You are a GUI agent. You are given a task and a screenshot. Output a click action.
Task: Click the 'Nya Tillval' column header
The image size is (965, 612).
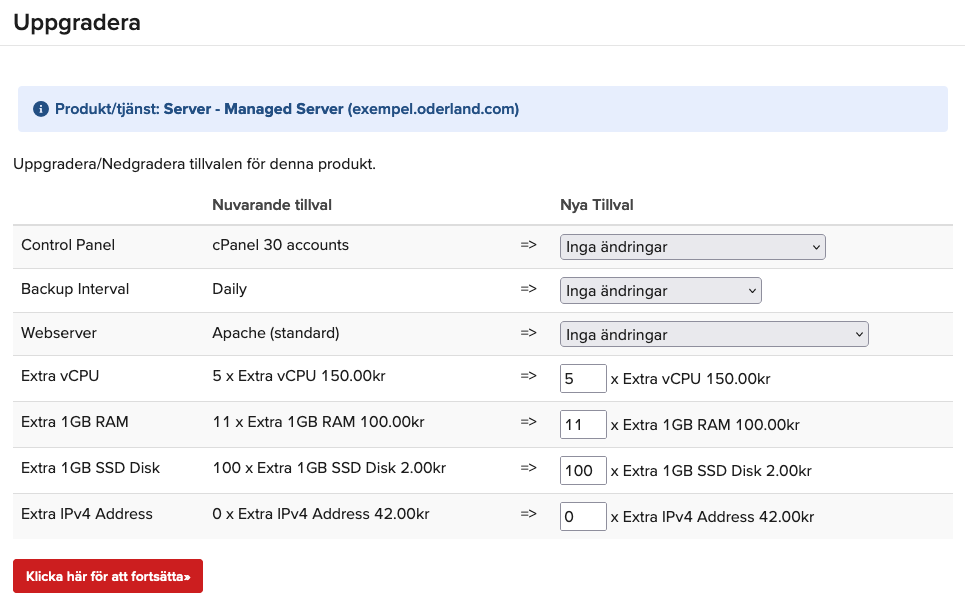pyautogui.click(x=596, y=205)
